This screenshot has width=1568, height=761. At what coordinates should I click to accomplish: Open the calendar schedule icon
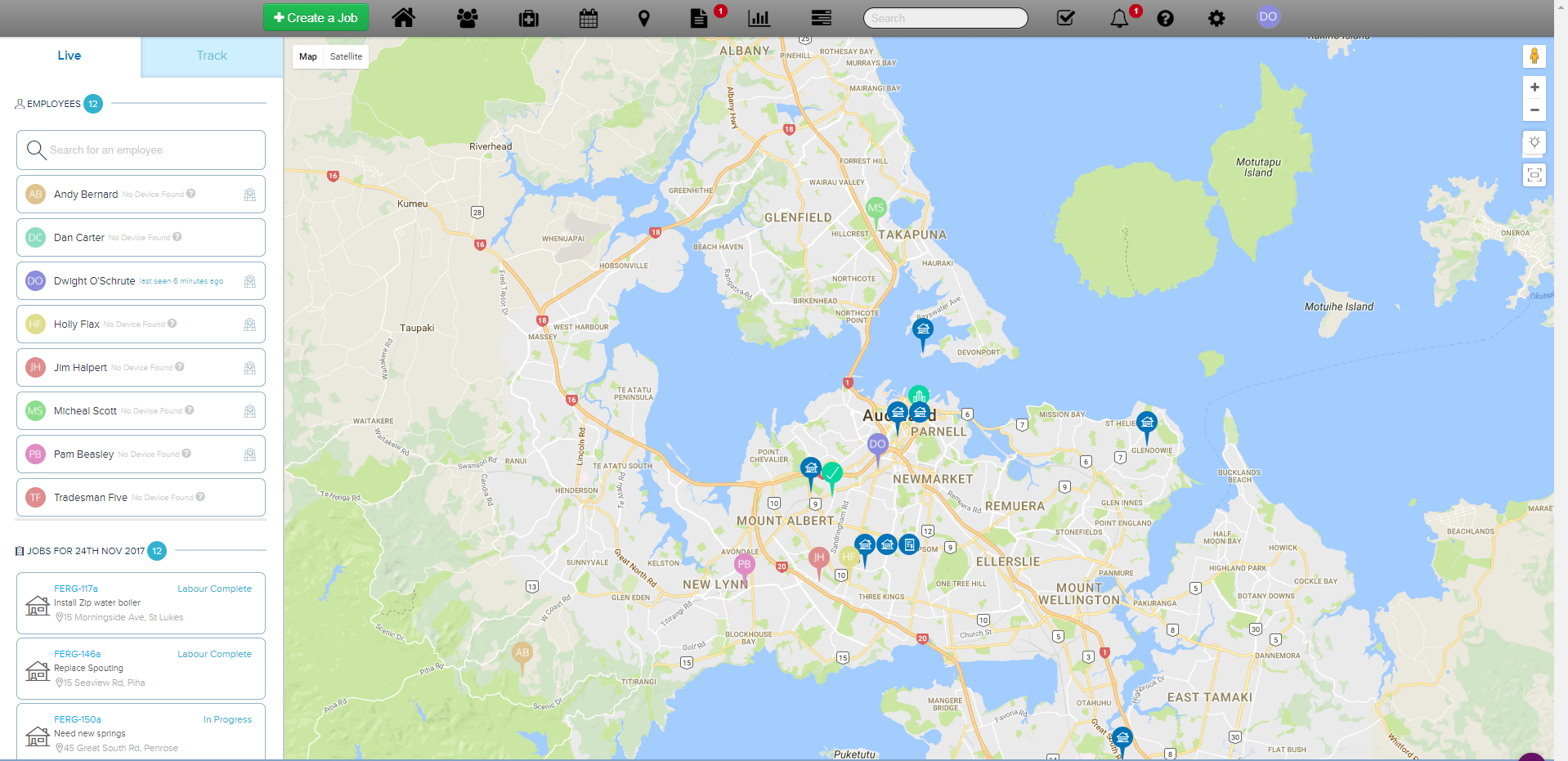pyautogui.click(x=589, y=18)
